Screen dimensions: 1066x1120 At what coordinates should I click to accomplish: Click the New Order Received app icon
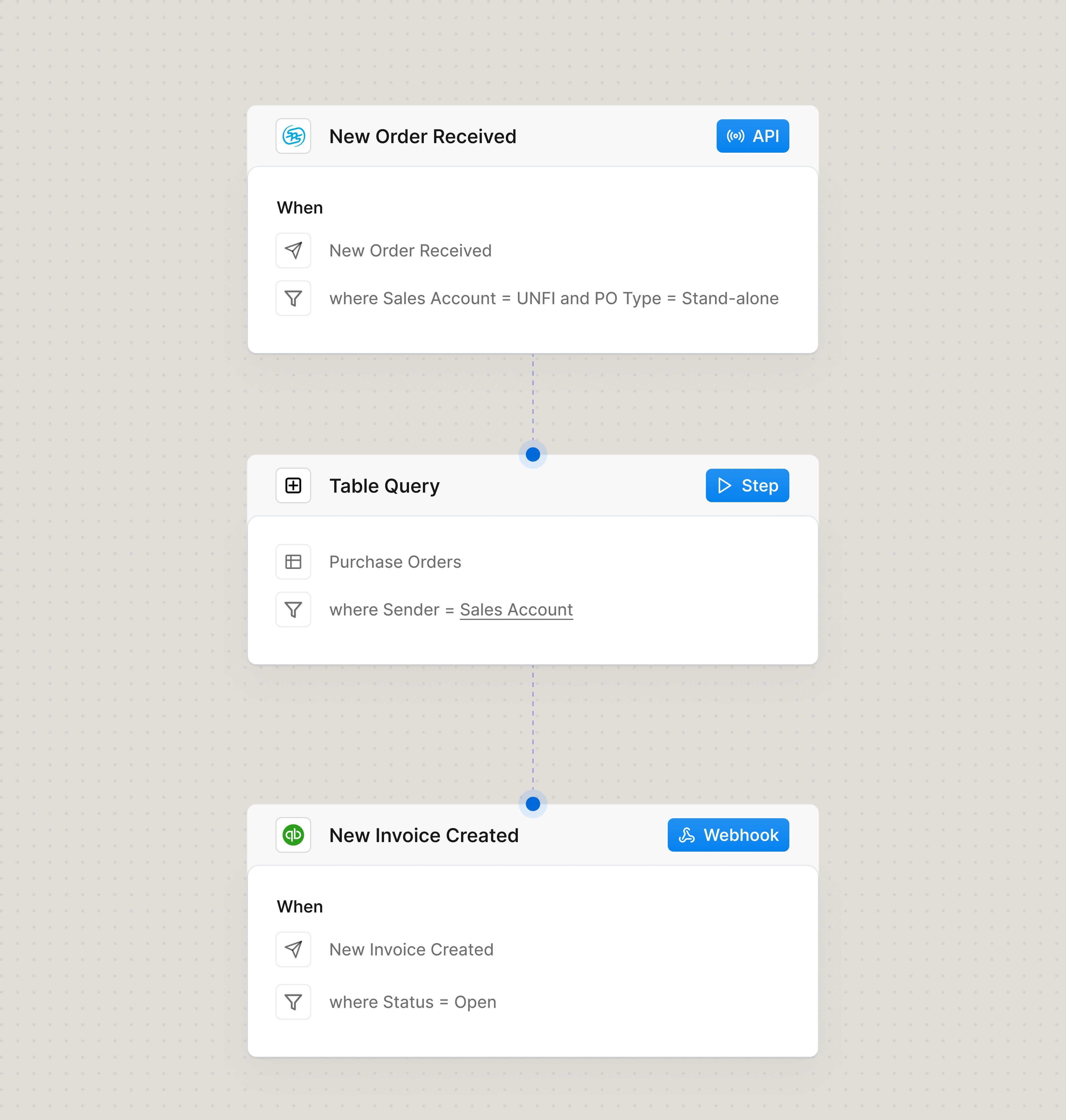click(293, 136)
